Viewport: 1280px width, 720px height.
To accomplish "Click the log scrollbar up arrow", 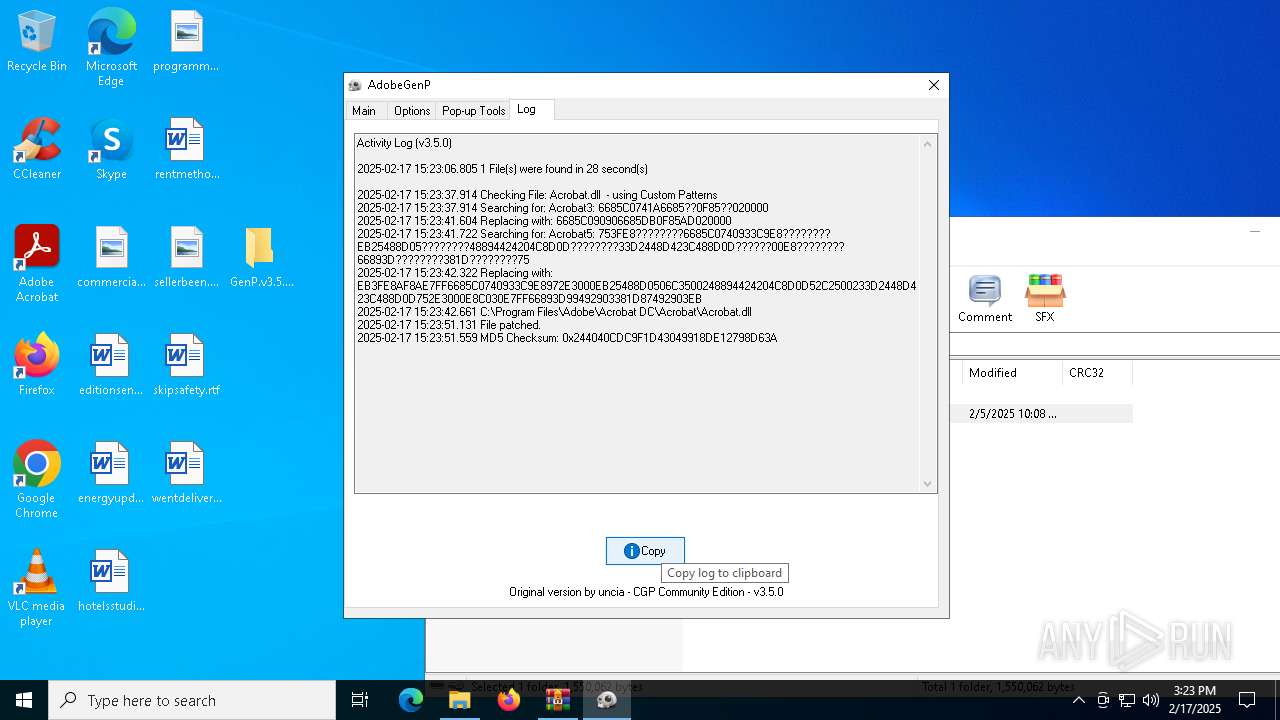I will 927,144.
